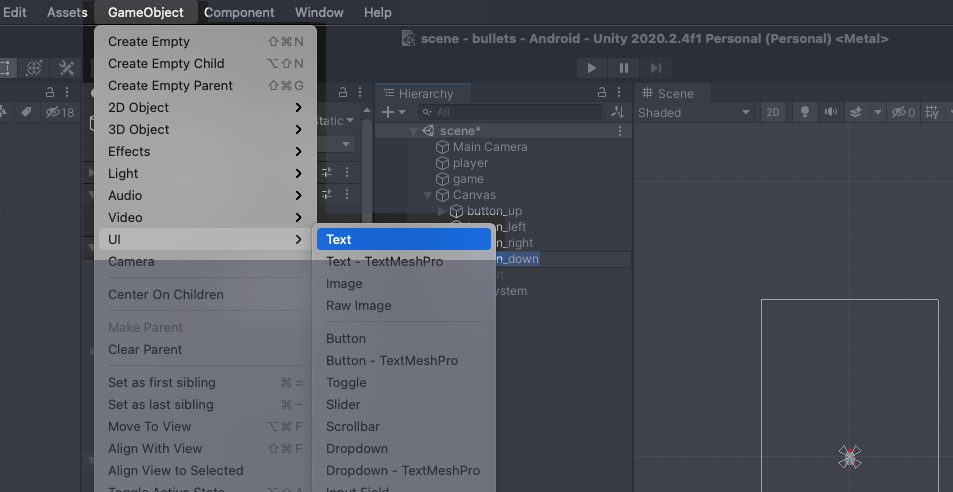Image resolution: width=953 pixels, height=492 pixels.
Task: Toggle scene audio speaker icon
Action: pyautogui.click(x=831, y=112)
